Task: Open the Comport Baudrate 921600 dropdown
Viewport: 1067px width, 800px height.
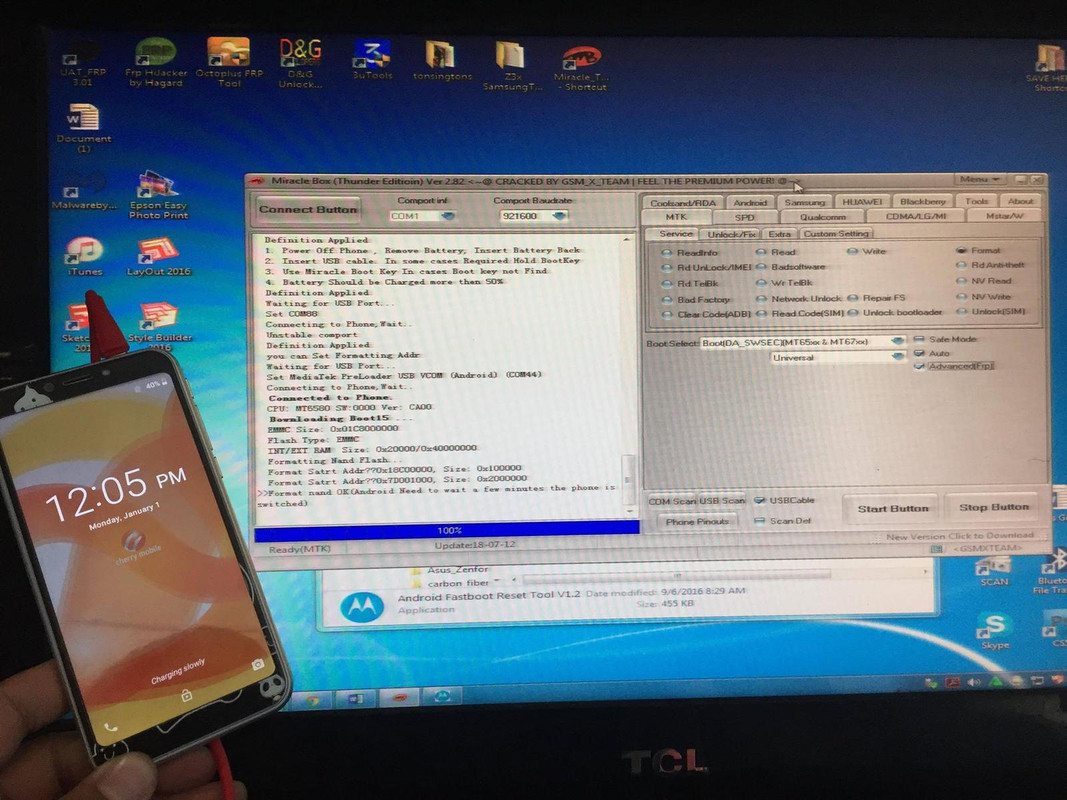Action: pos(533,216)
